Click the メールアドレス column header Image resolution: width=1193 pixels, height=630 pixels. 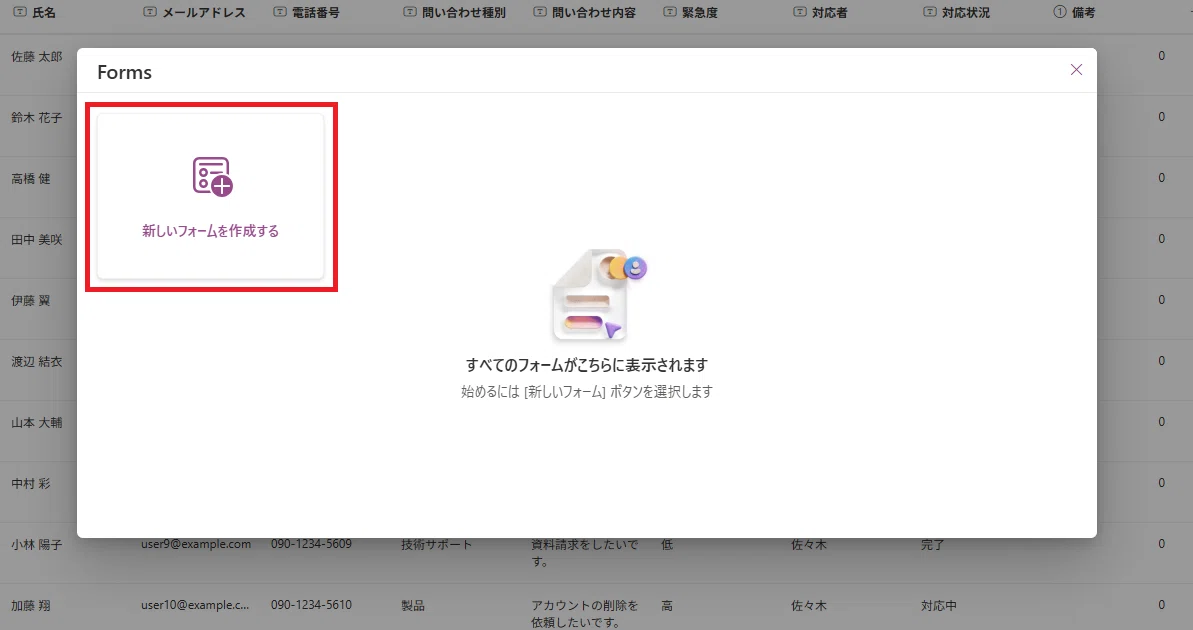204,12
